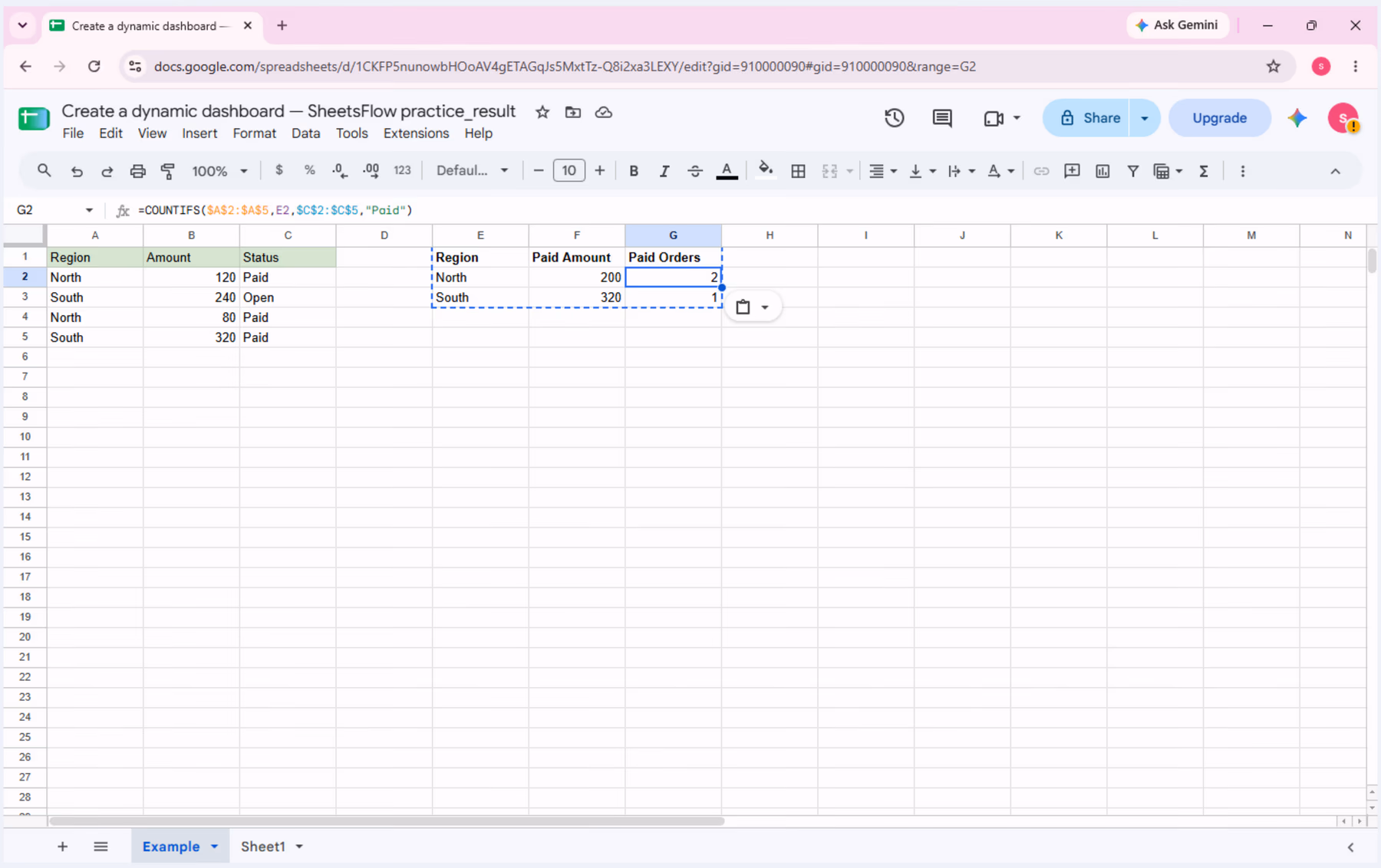Activate the paint format tool
The image size is (1381, 868).
tap(168, 171)
